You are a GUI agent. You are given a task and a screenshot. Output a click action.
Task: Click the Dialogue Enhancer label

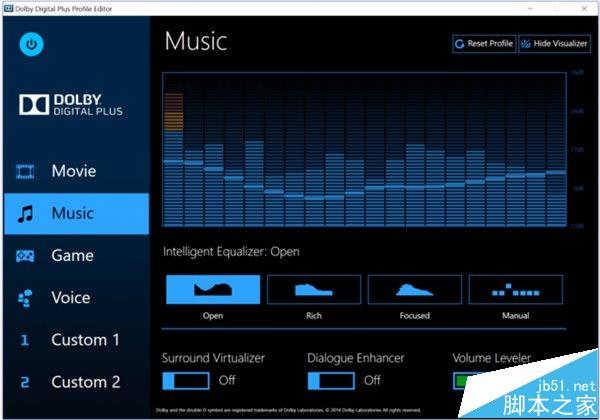[356, 358]
